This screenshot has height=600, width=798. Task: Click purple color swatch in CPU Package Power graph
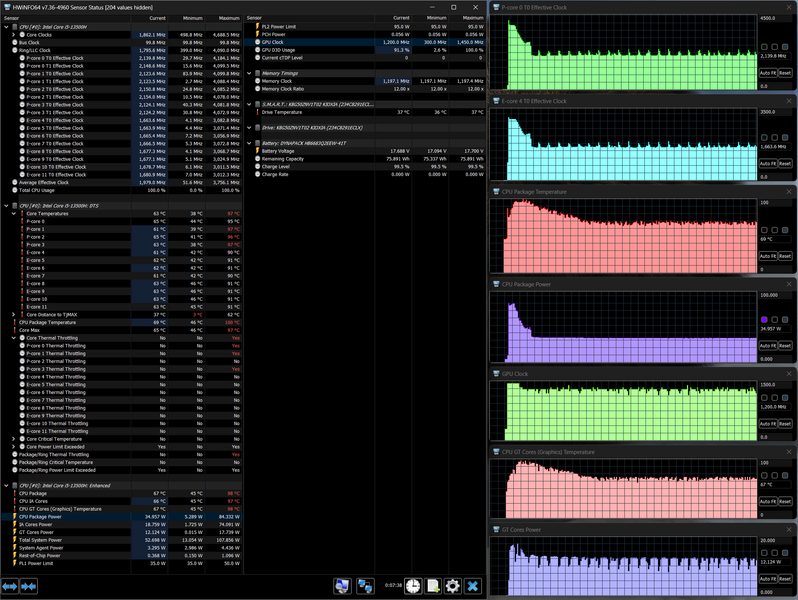(765, 319)
